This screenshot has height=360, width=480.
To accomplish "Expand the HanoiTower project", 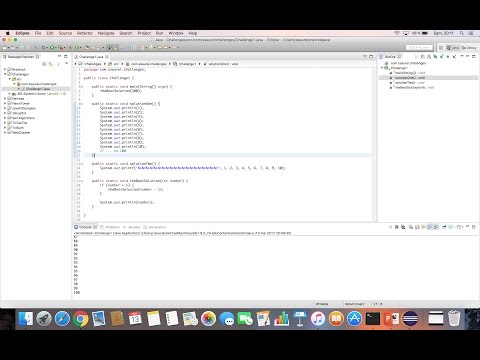I will tap(5, 103).
